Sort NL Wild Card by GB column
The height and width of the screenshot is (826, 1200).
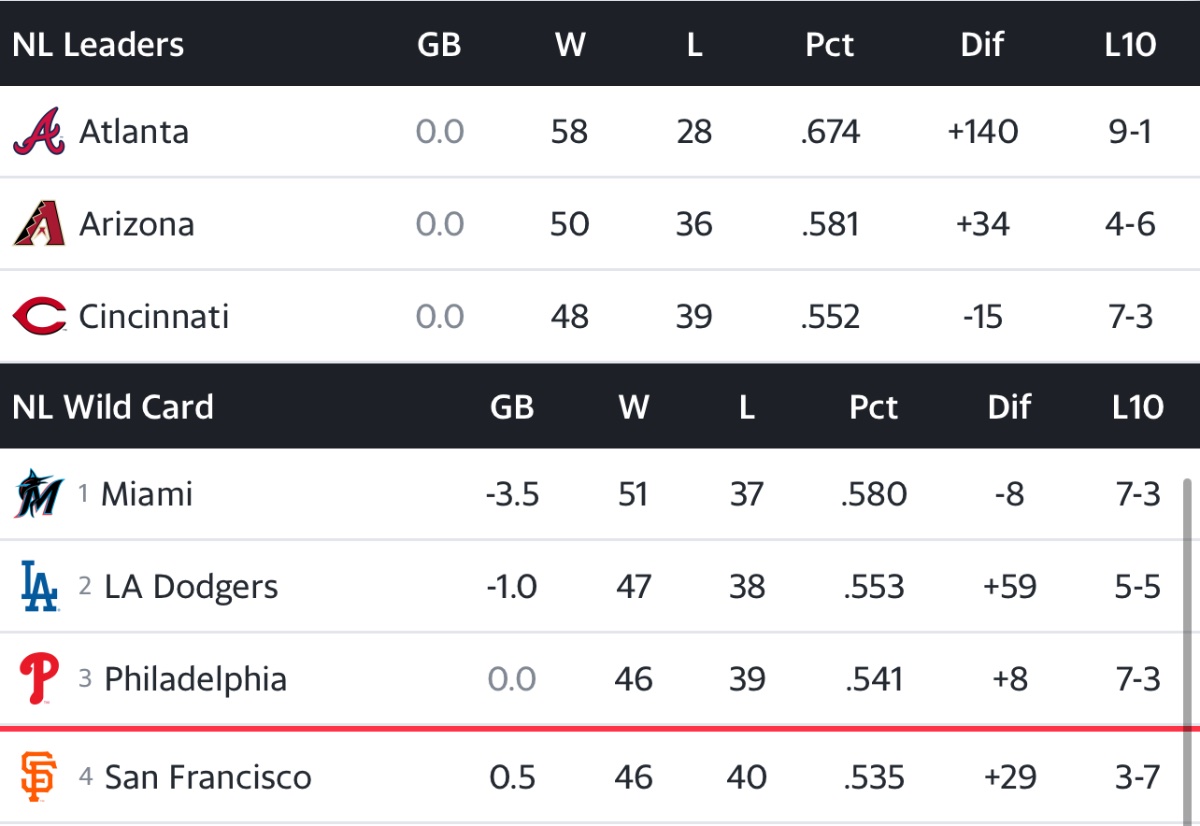click(x=512, y=407)
